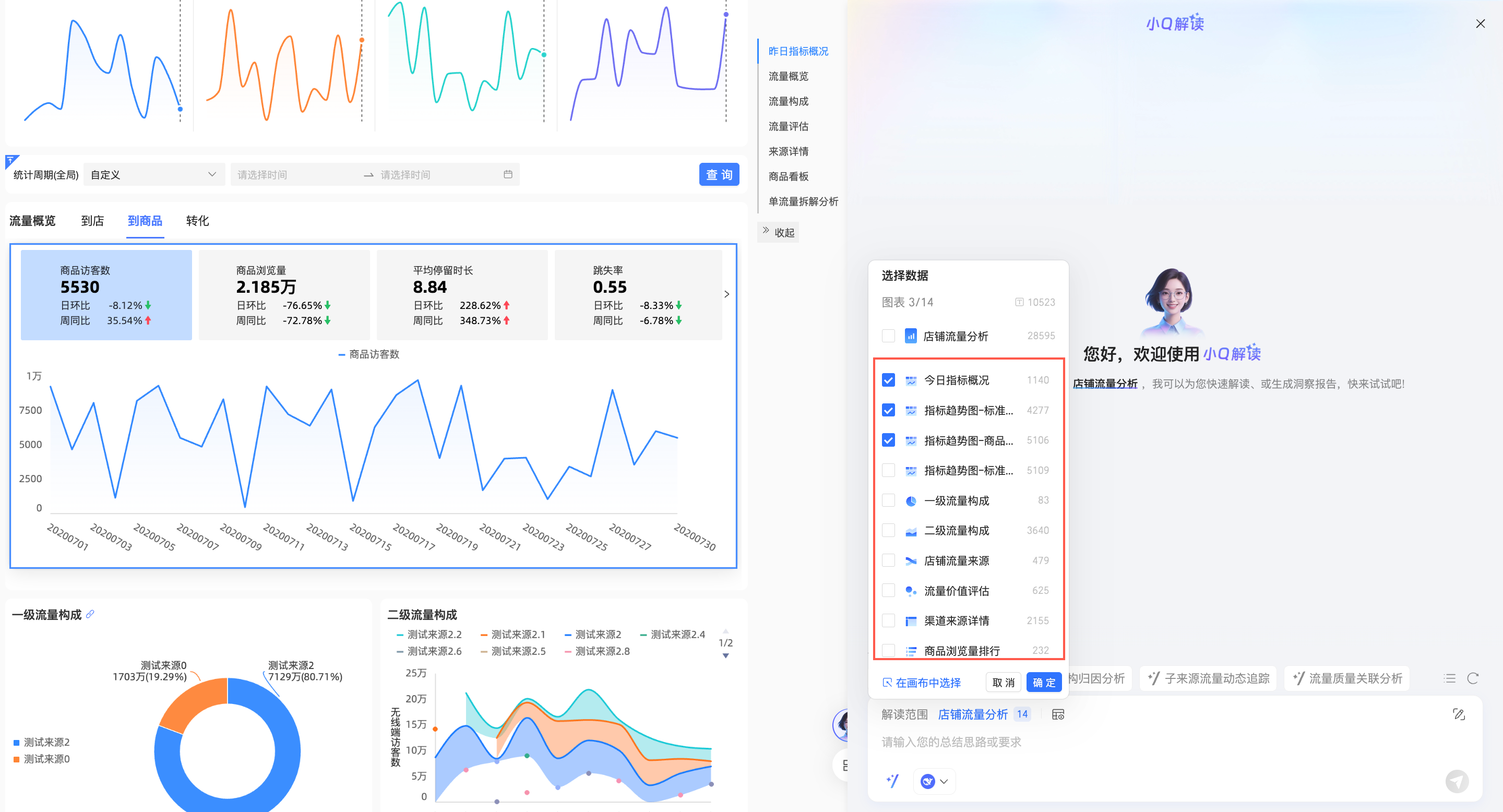Open the AI model selector dropdown

[x=934, y=781]
